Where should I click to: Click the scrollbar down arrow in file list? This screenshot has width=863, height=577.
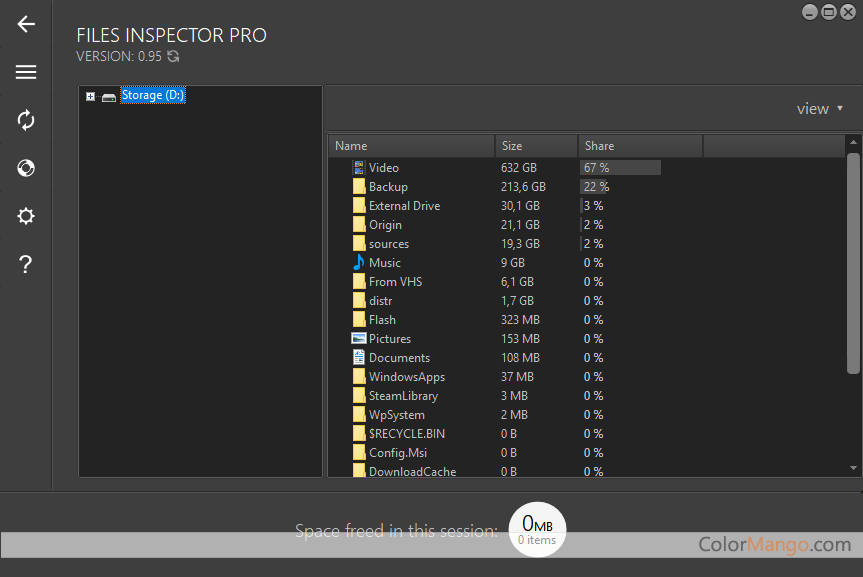pyautogui.click(x=853, y=467)
